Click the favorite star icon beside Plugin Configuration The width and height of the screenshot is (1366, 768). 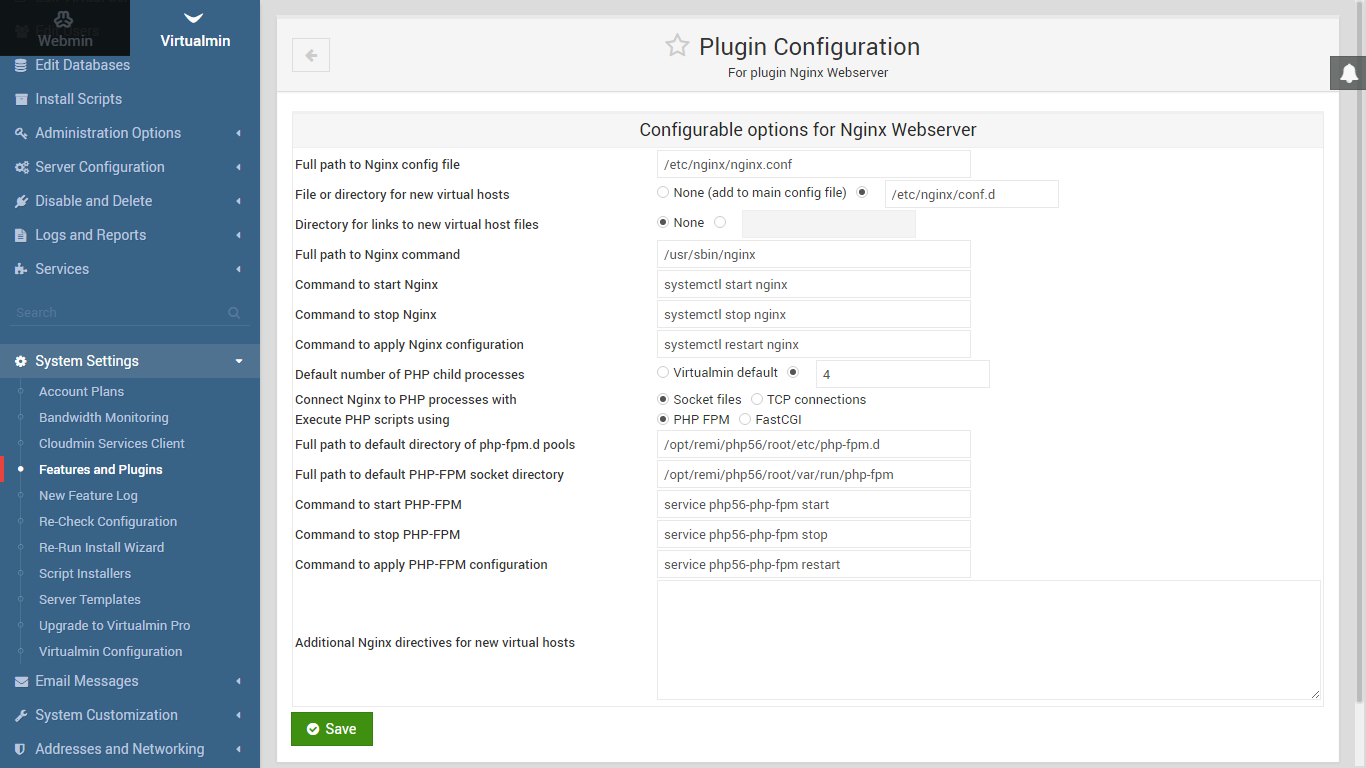tap(677, 46)
